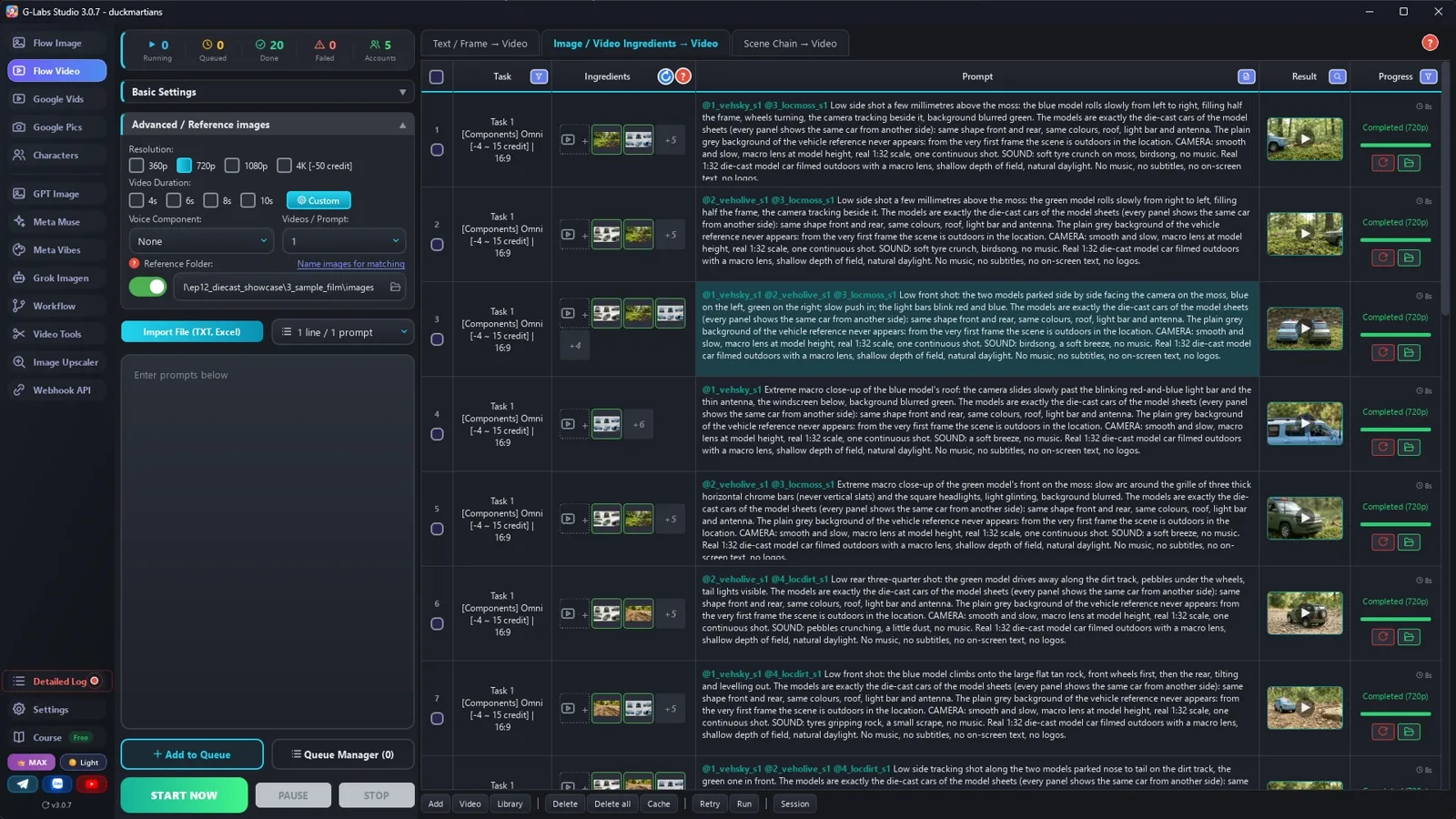Screen dimensions: 1456x819
Task: Click the progress bar of task row 7
Action: pos(1395,713)
